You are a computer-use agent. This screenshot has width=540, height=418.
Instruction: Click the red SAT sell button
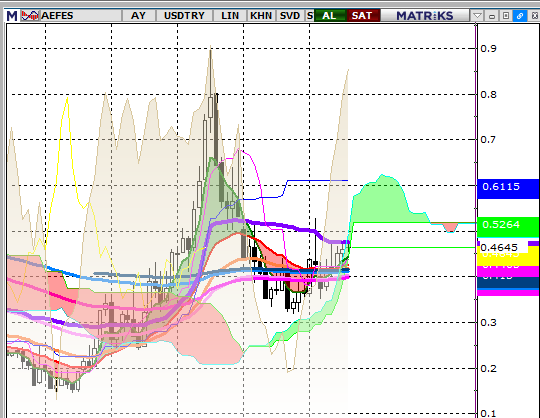coord(362,16)
